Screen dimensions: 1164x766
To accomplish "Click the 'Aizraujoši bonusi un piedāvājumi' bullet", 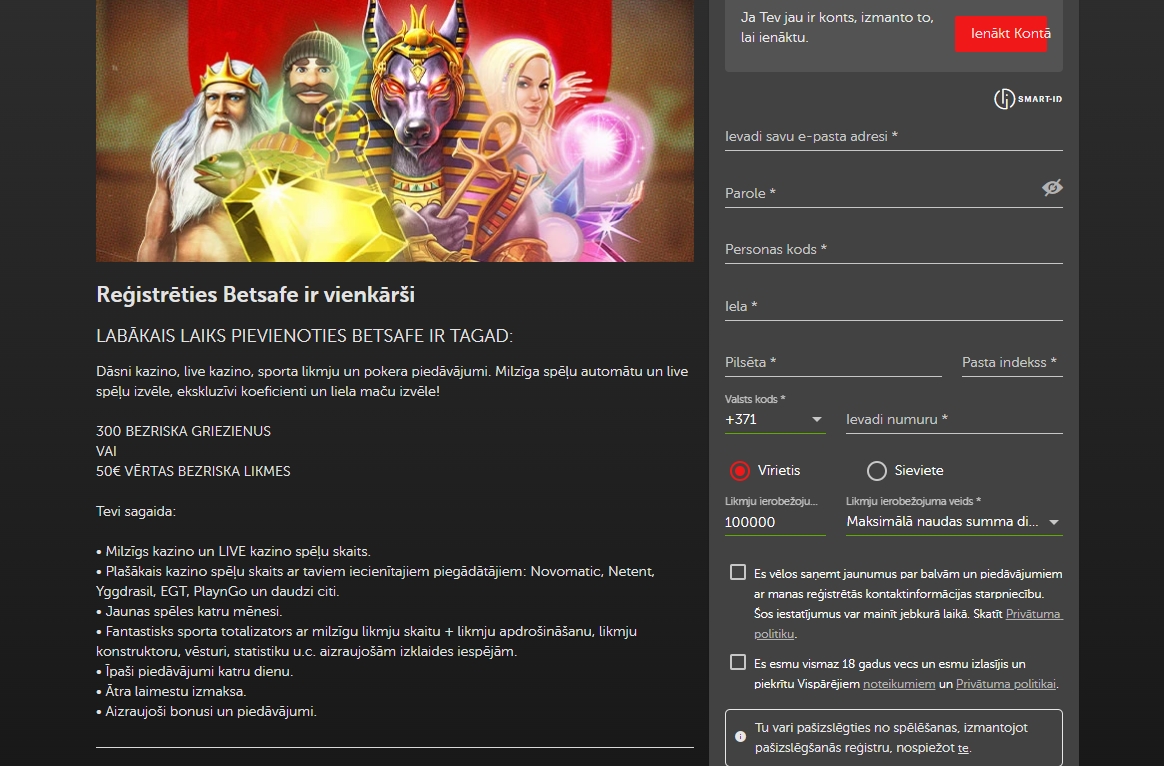I will click(206, 712).
